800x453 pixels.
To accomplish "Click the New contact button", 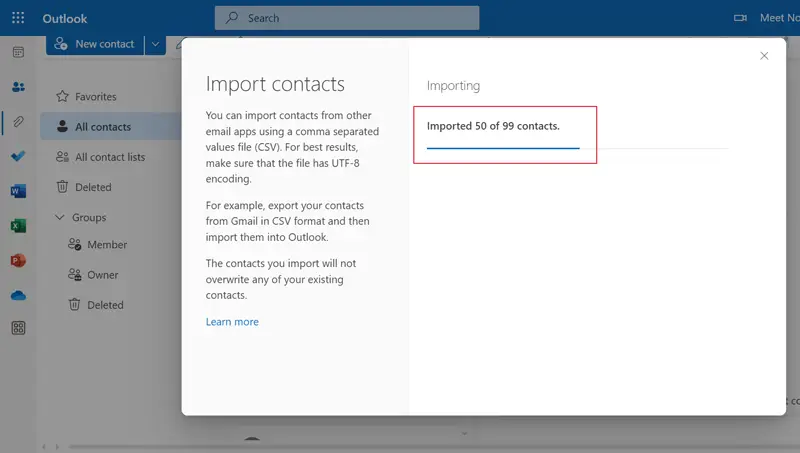I will click(x=95, y=44).
